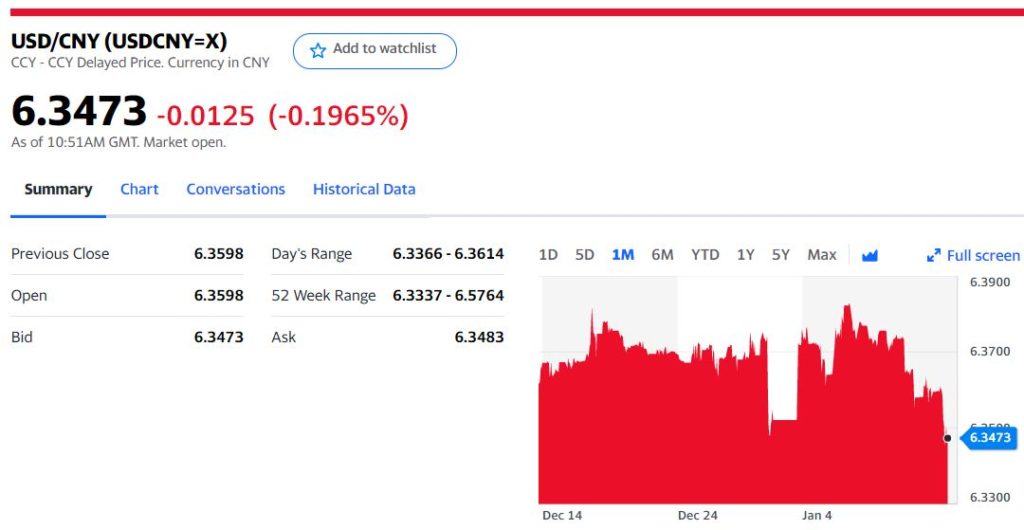Click the chart type icon beside Max
The width and height of the screenshot is (1024, 530).
pyautogui.click(x=869, y=255)
